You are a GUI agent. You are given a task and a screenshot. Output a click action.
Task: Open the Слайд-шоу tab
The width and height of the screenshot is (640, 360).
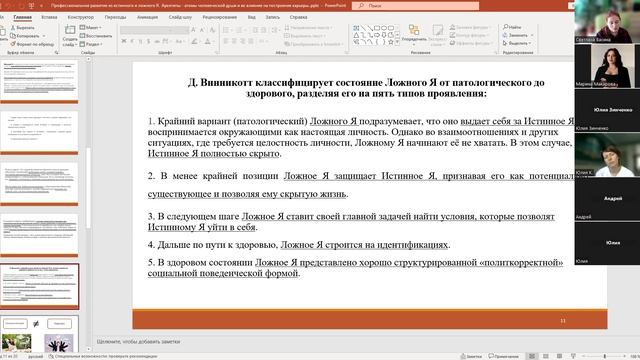(180, 17)
